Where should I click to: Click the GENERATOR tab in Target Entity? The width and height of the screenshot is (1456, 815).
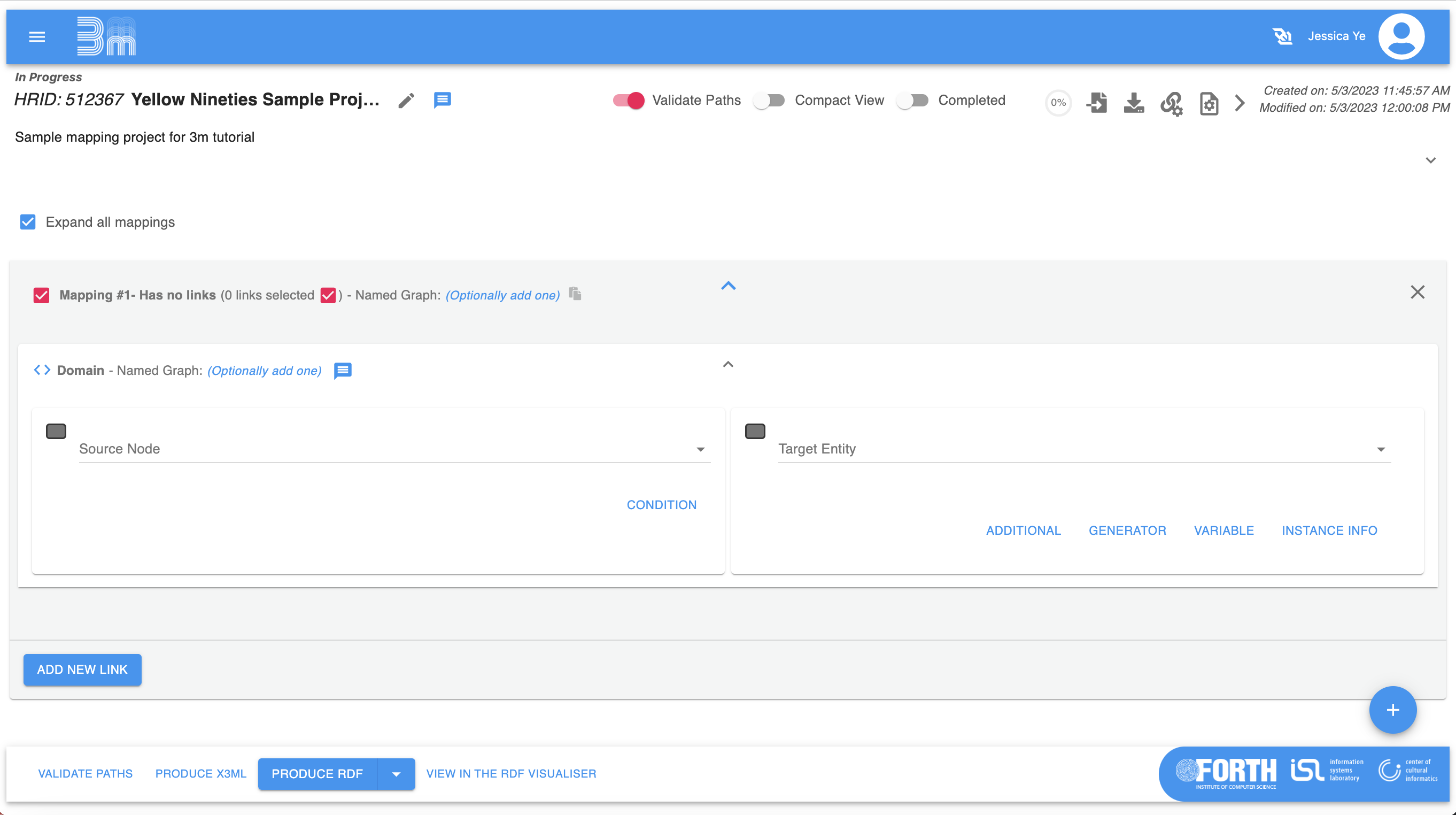pos(1127,530)
